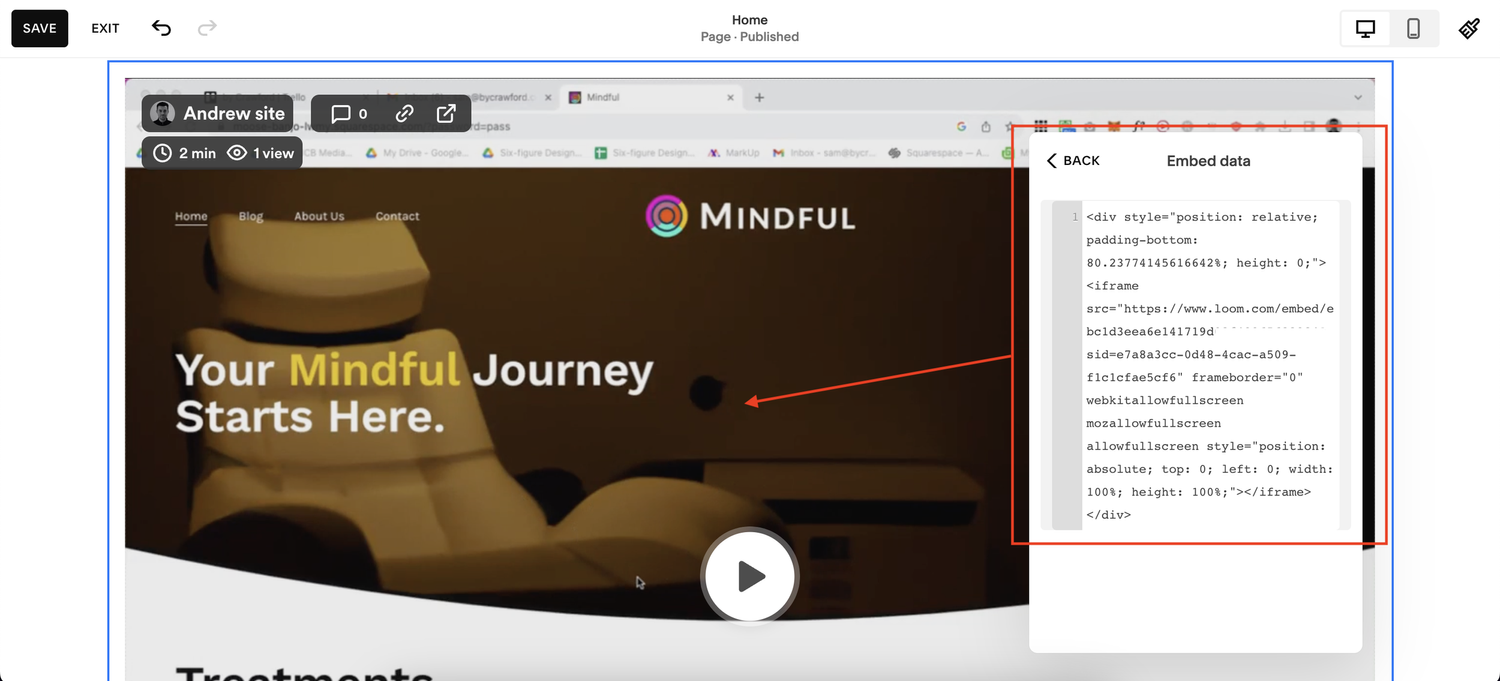
Task: Redo the undone edit
Action: click(x=207, y=28)
